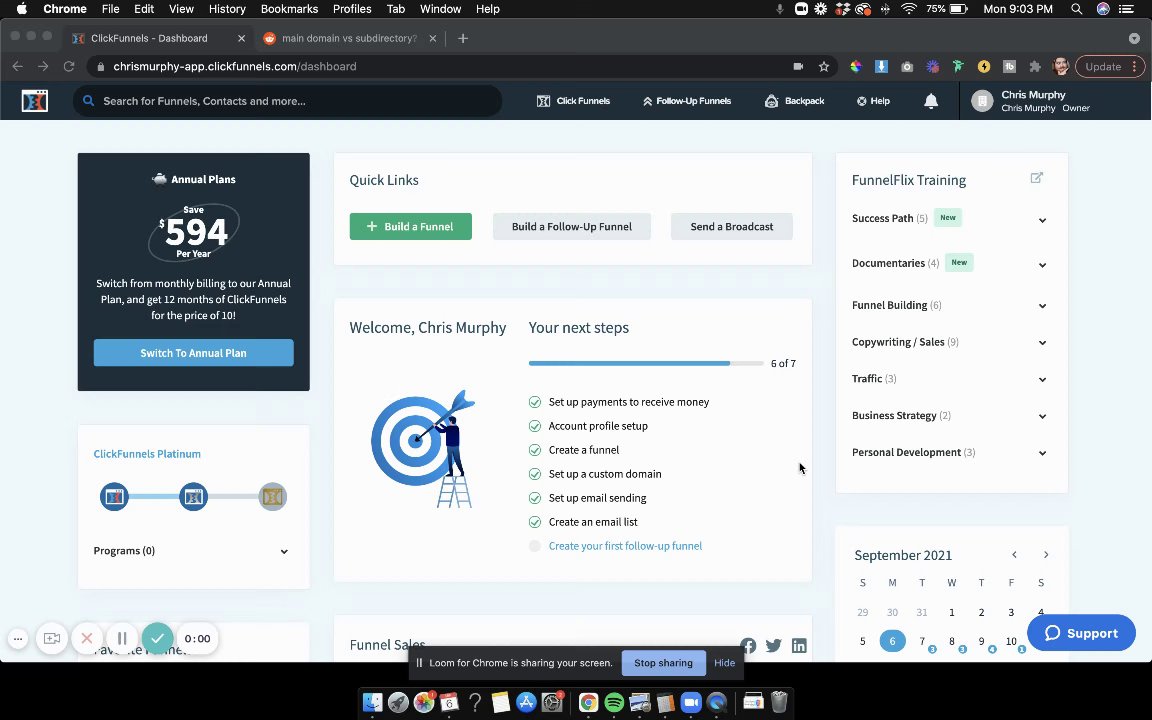Reload the page with the refresh icon
This screenshot has width=1152, height=720.
point(69,66)
